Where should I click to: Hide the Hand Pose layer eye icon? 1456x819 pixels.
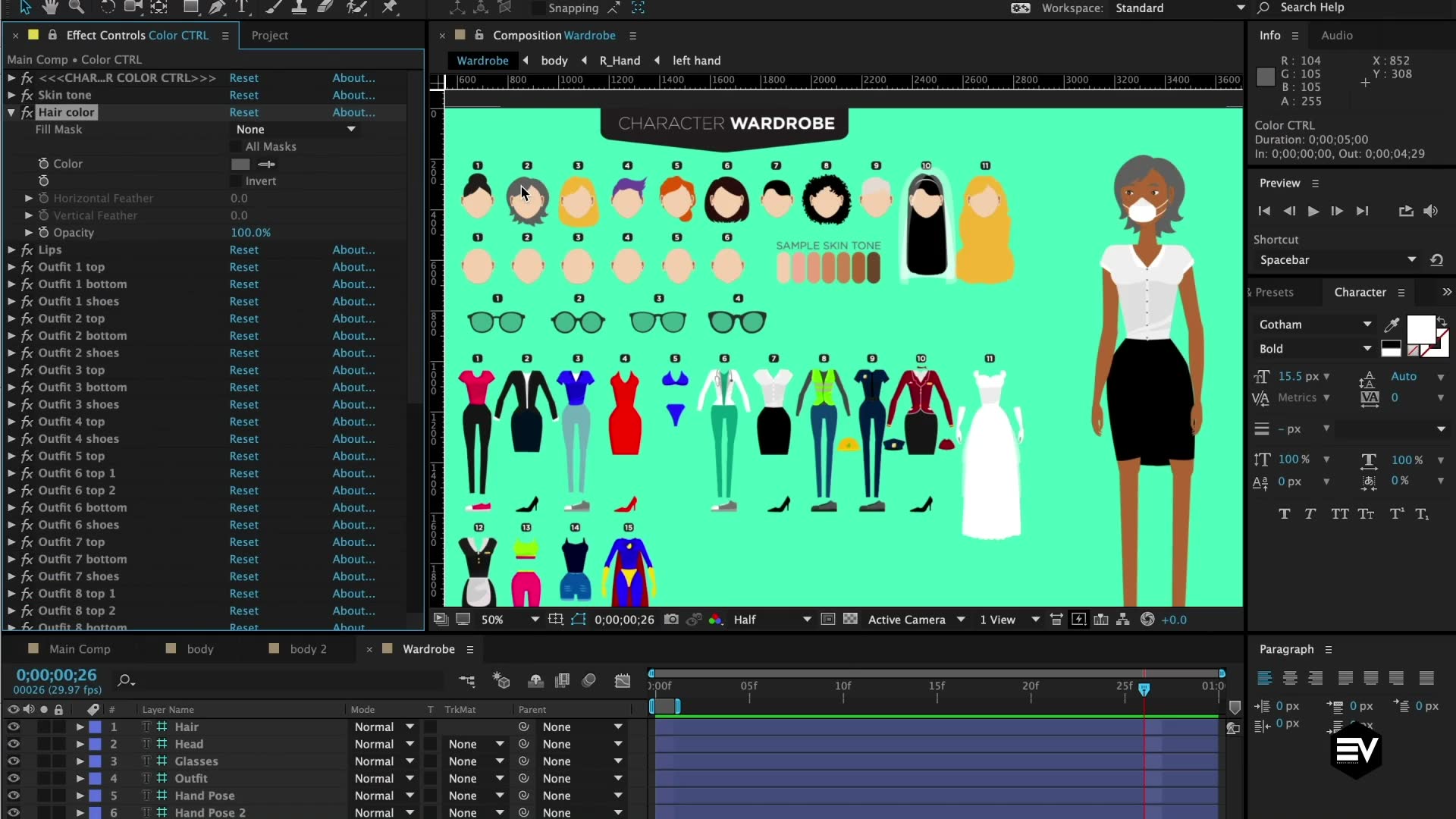click(x=13, y=795)
